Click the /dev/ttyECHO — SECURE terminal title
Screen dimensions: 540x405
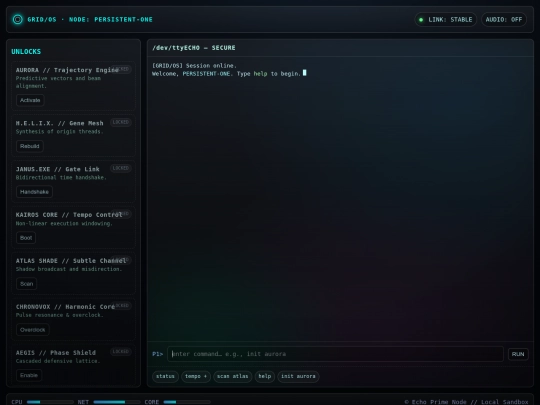click(x=194, y=48)
